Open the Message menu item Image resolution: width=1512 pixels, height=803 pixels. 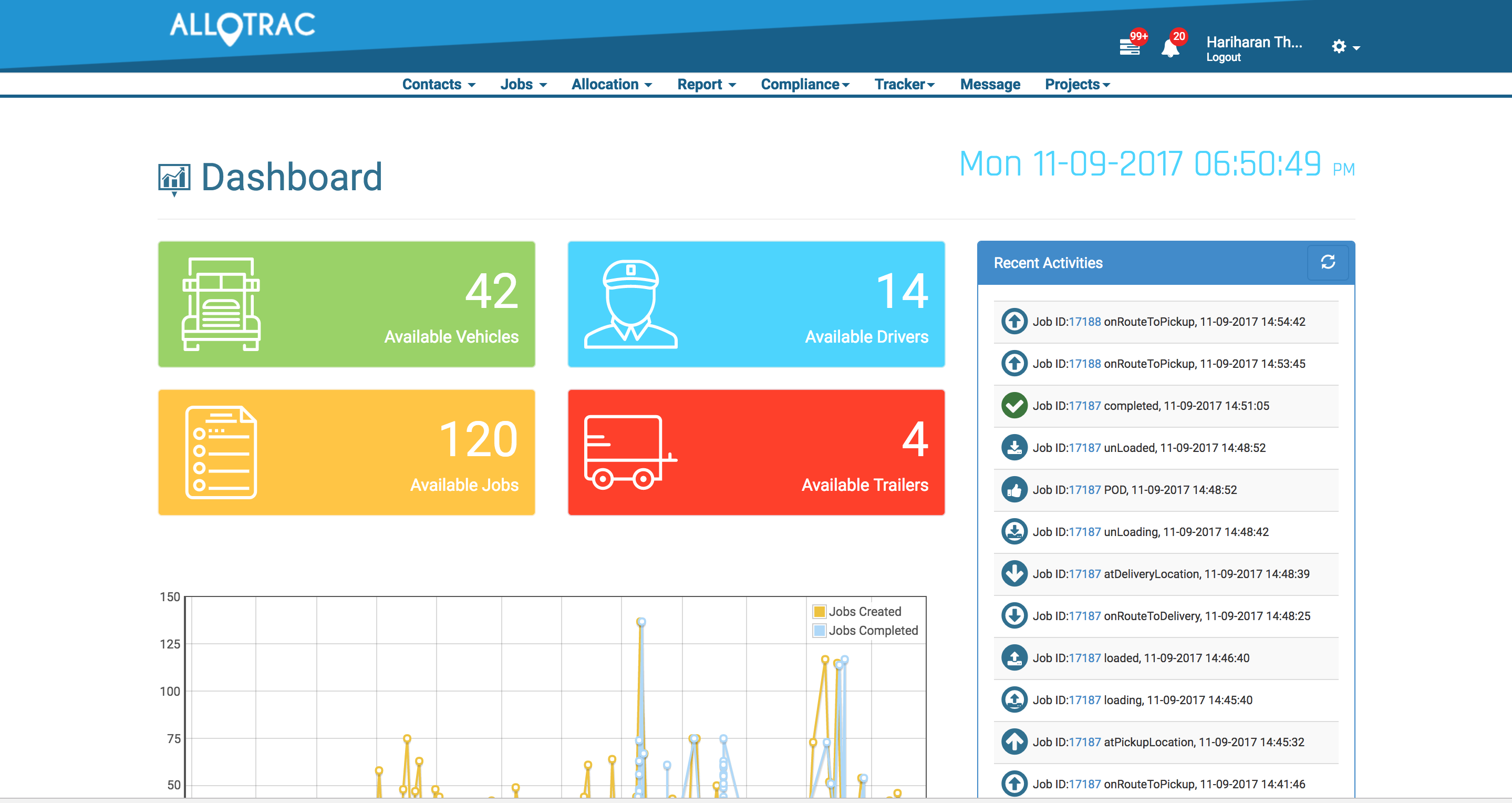pos(990,85)
